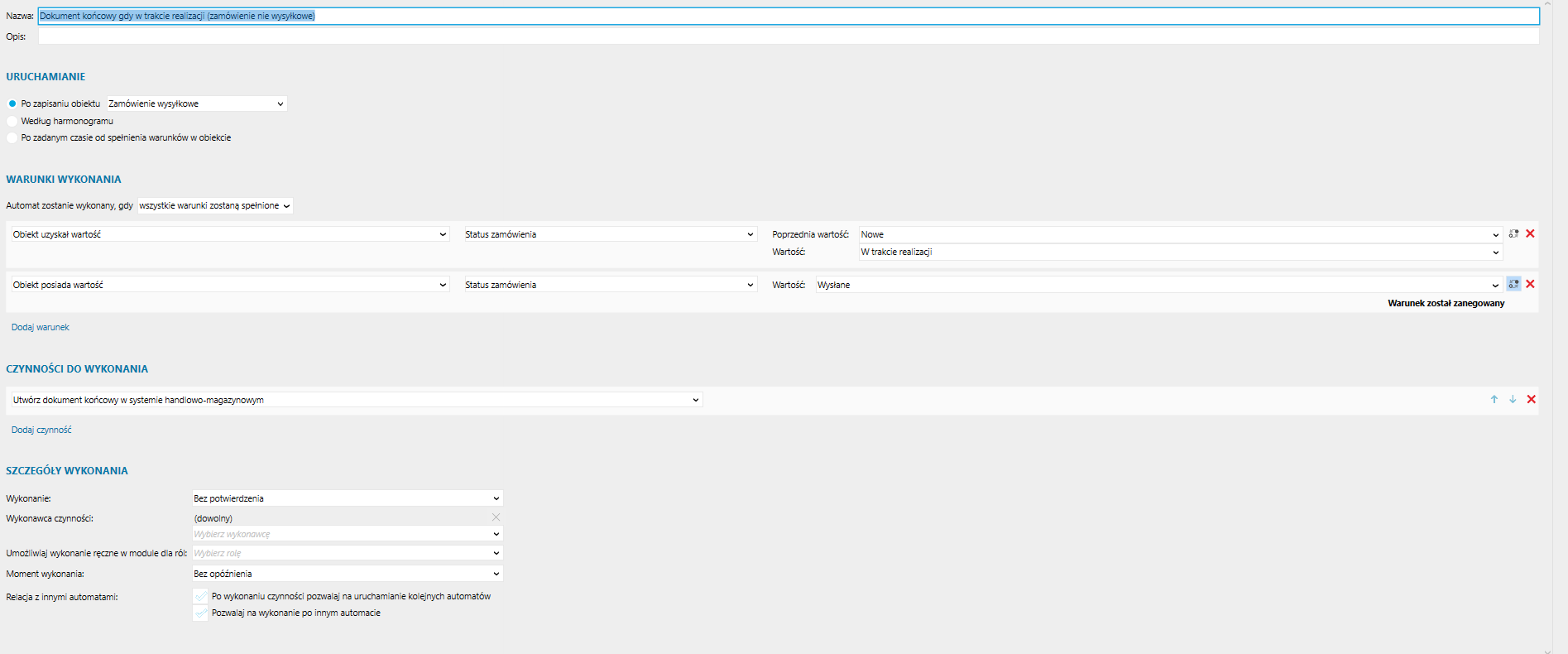Open the 'Zamówienie wysyłkowe' object dropdown
The image size is (1568, 654).
click(x=196, y=104)
